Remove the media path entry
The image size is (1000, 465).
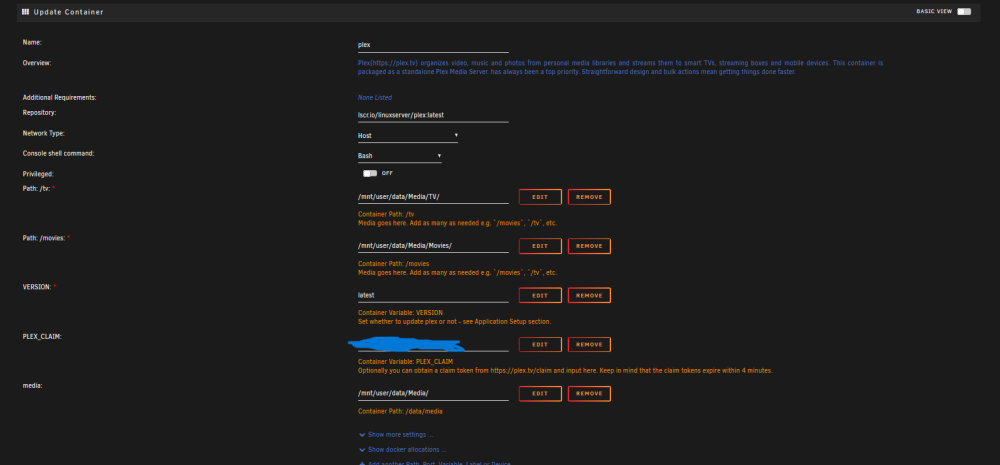pyautogui.click(x=589, y=394)
